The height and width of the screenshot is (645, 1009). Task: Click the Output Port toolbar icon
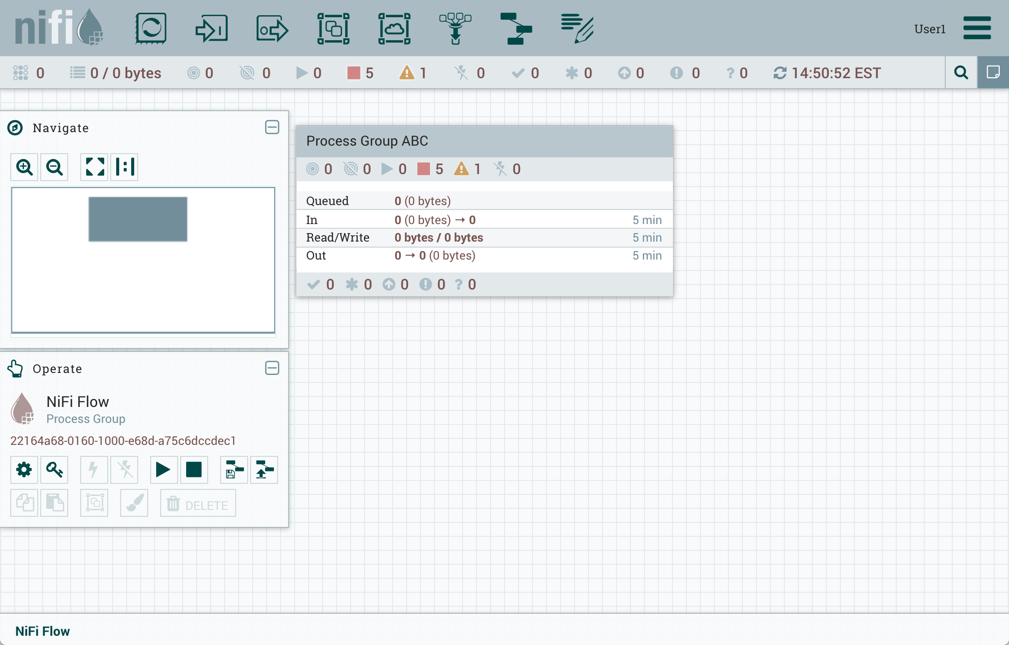pyautogui.click(x=272, y=28)
